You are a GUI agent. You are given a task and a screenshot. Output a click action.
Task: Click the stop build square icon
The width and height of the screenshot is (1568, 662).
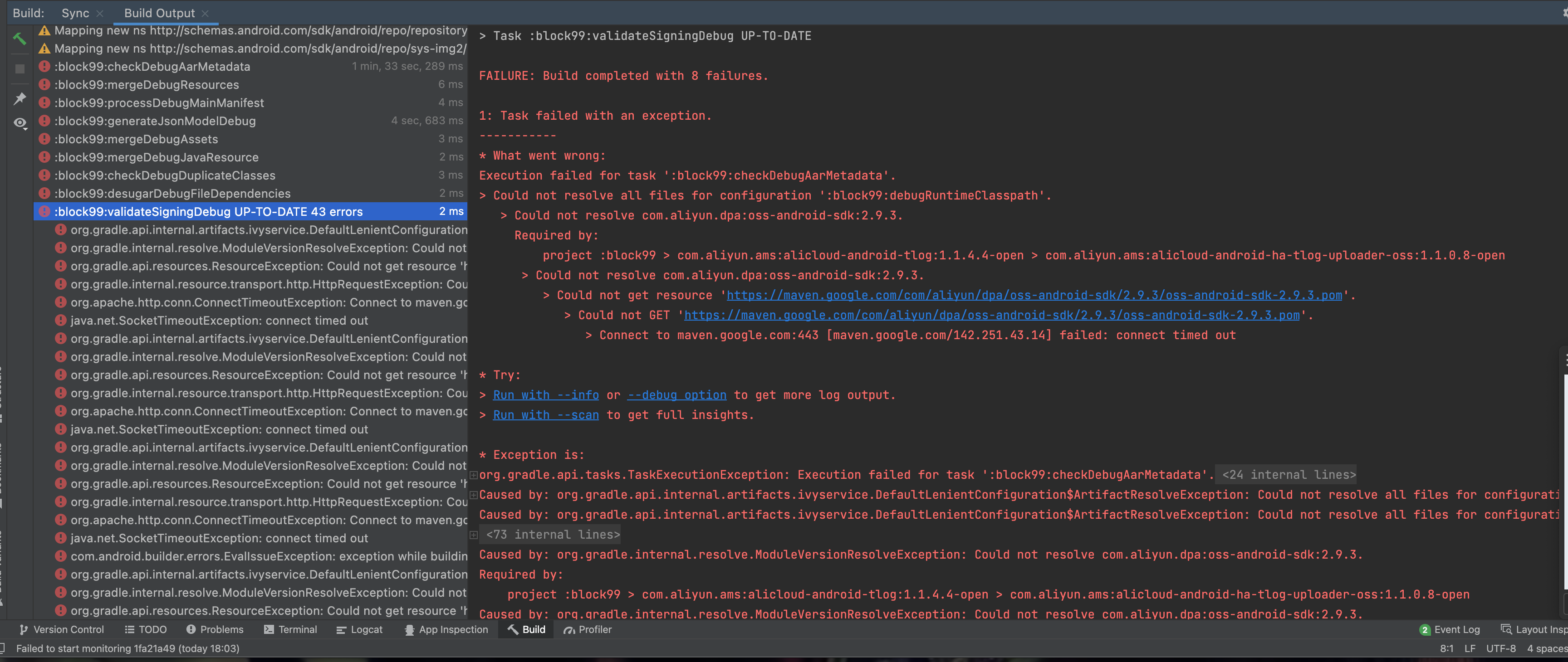pyautogui.click(x=20, y=69)
